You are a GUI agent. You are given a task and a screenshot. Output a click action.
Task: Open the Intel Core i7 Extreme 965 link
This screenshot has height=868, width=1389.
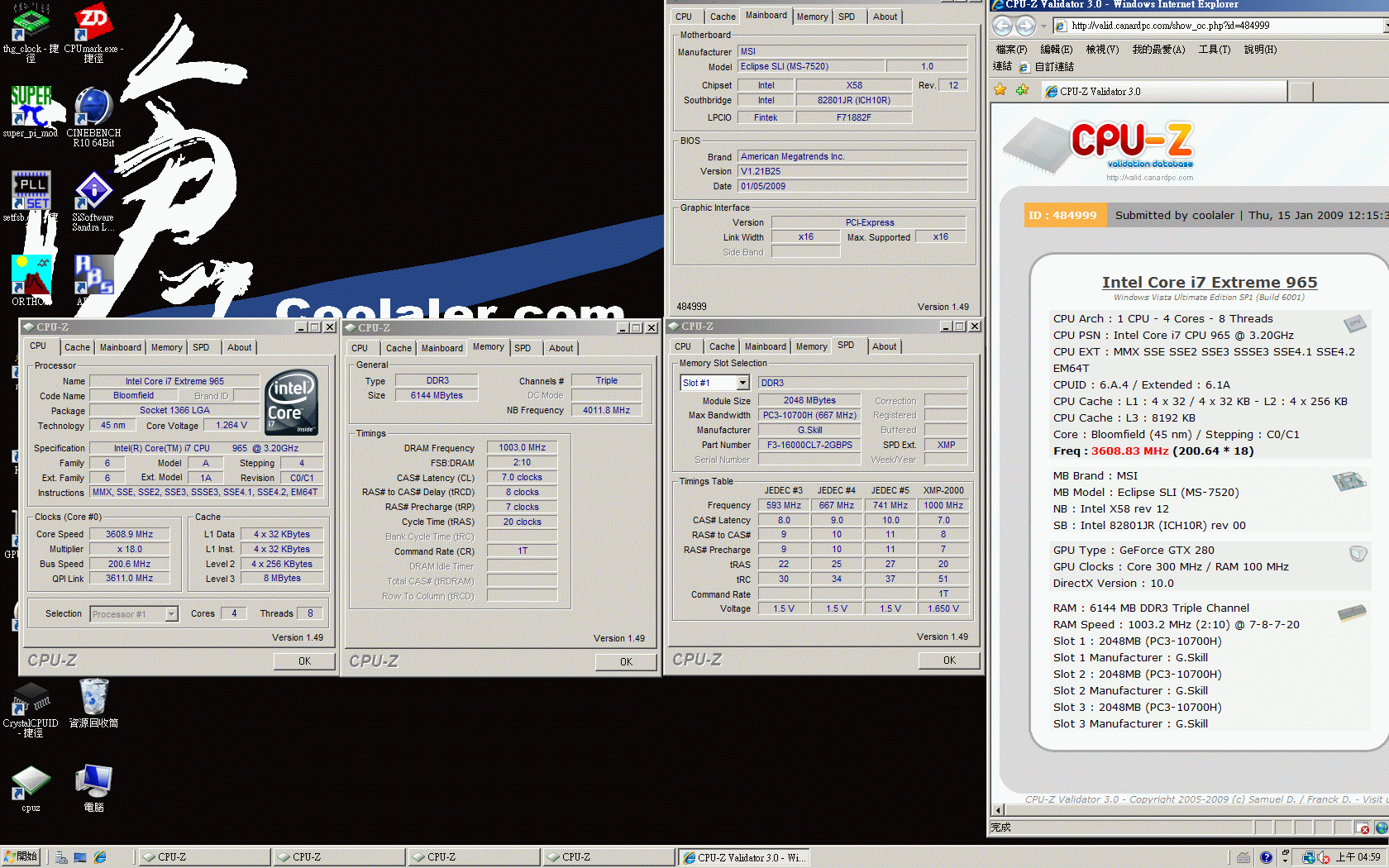click(x=1210, y=283)
